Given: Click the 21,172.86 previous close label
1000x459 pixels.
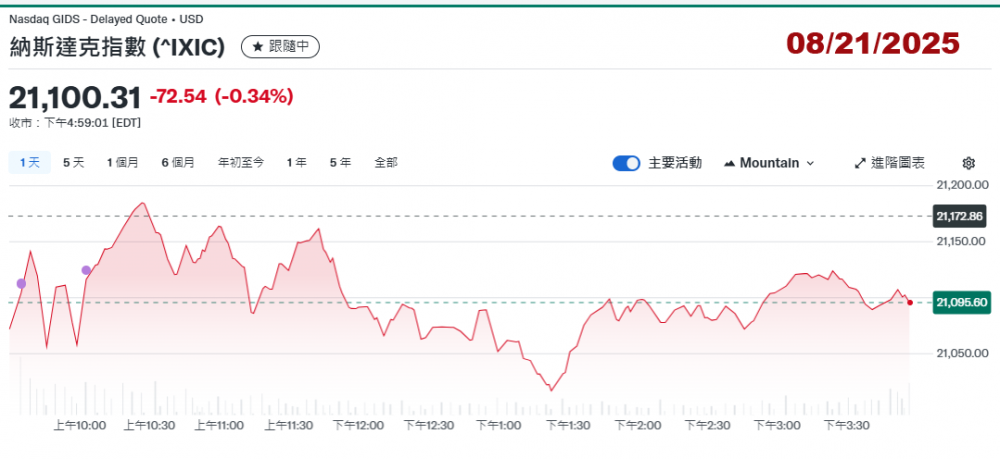Looking at the screenshot, I should [x=959, y=216].
